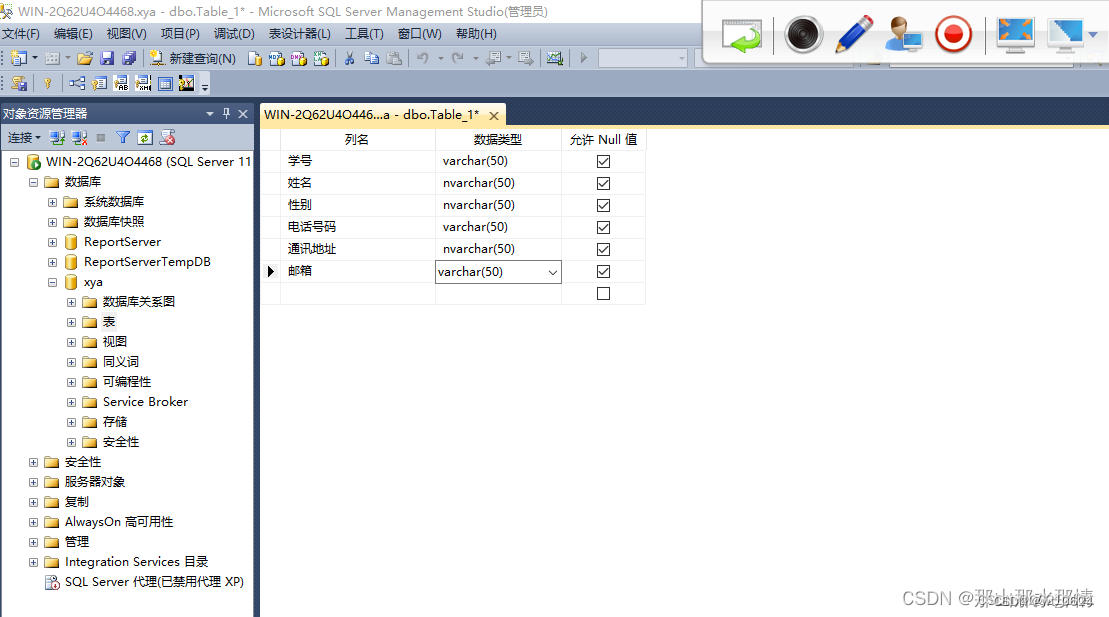Click the 学号 column name cell

358,161
